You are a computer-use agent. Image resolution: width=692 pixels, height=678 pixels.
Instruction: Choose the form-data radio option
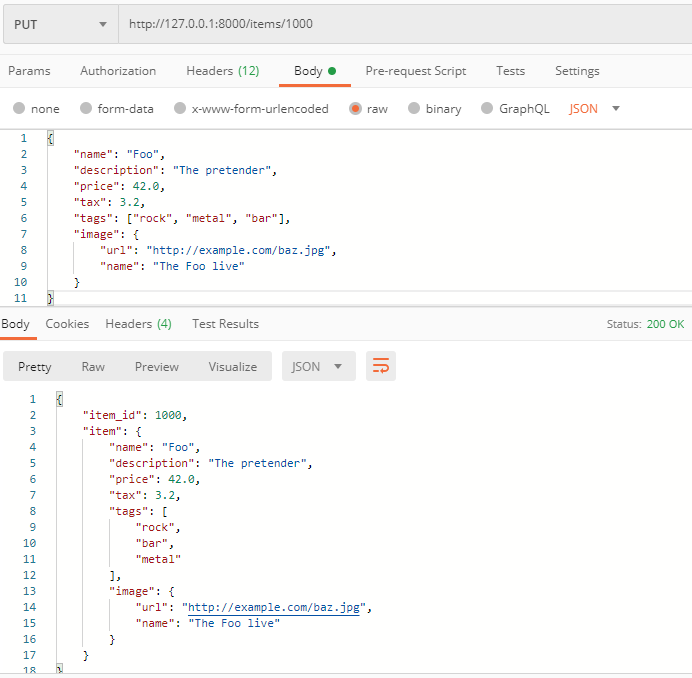(86, 109)
